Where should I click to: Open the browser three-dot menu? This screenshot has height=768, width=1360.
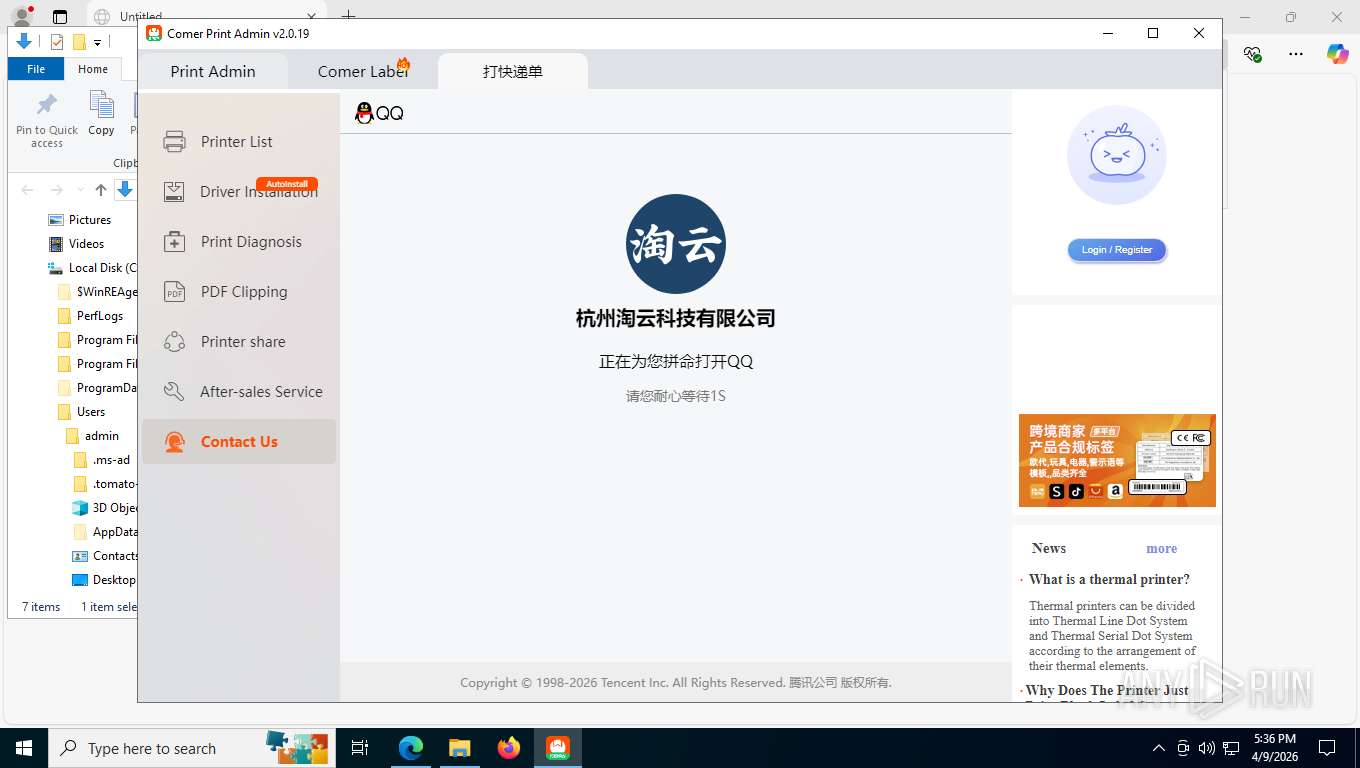click(x=1296, y=54)
